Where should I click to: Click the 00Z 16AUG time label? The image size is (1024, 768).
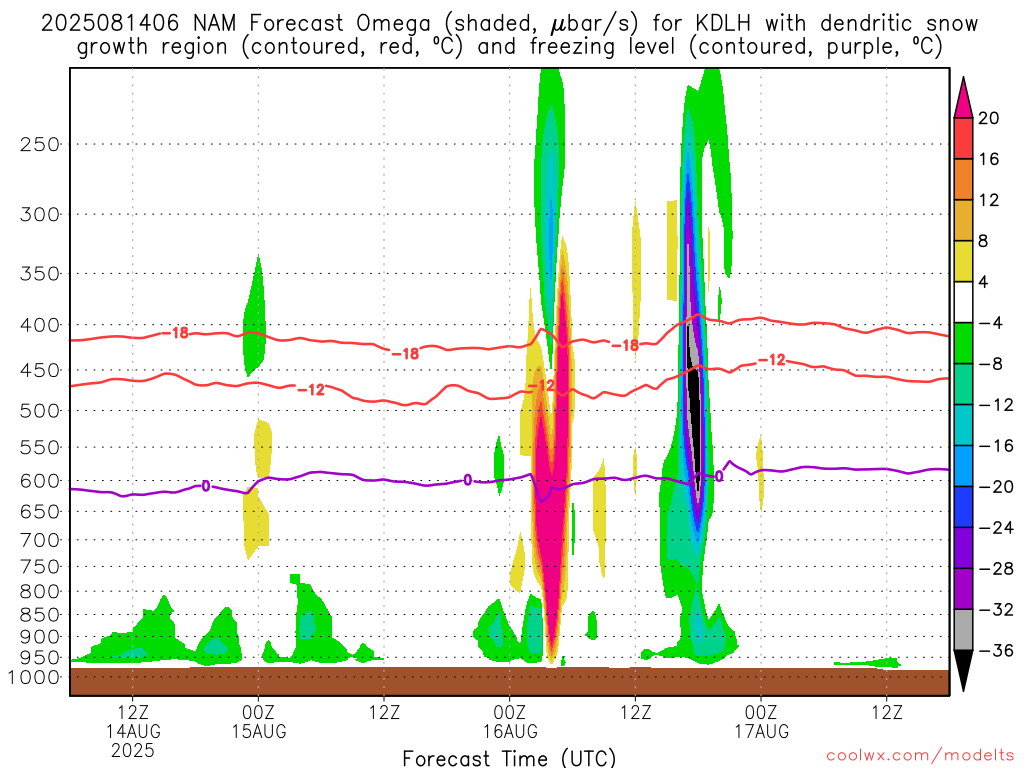(x=510, y=722)
